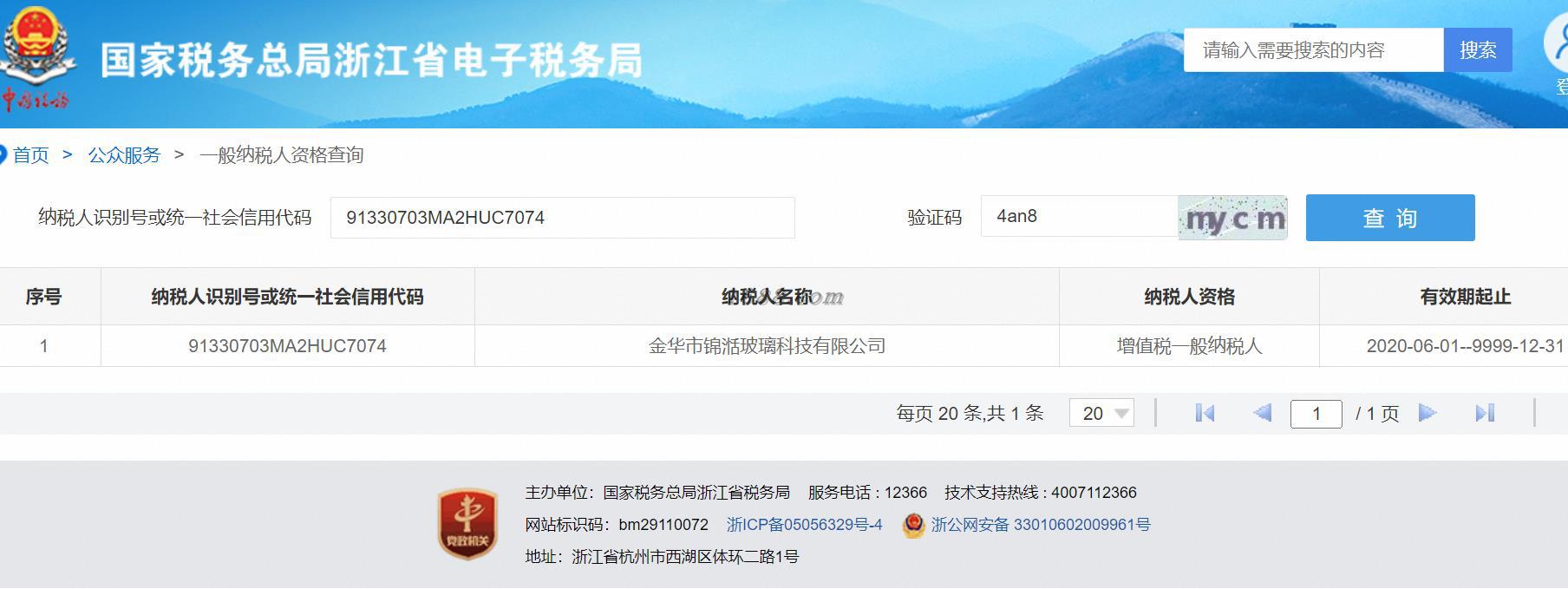Click the 纳税人识别号 table column header
Screen dimensions: 1568x589
(x=287, y=297)
